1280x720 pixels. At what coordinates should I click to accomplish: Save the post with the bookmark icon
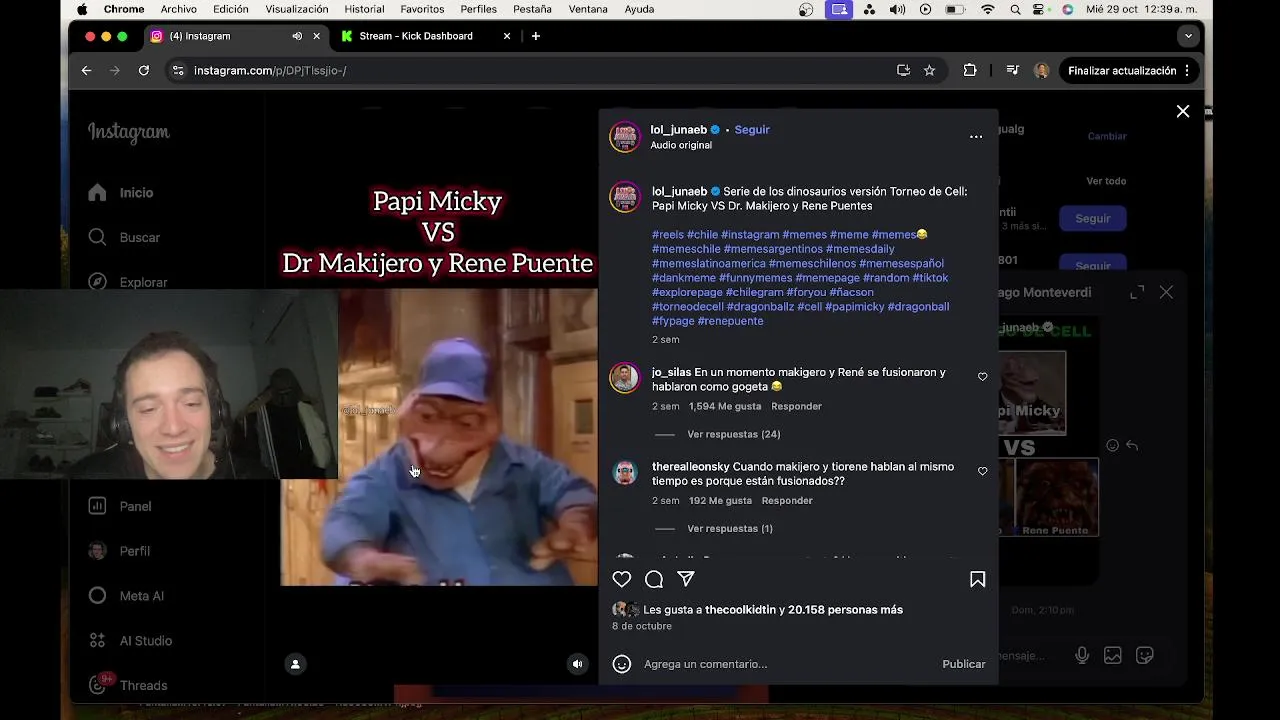pyautogui.click(x=978, y=579)
